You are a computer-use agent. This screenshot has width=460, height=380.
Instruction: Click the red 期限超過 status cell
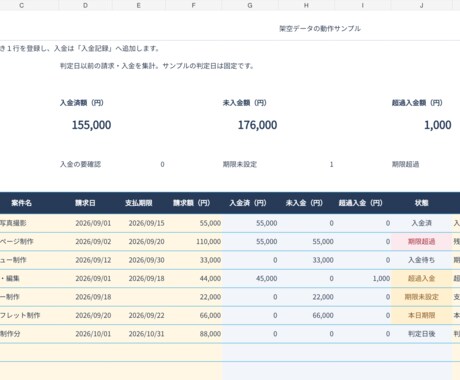[421, 242]
